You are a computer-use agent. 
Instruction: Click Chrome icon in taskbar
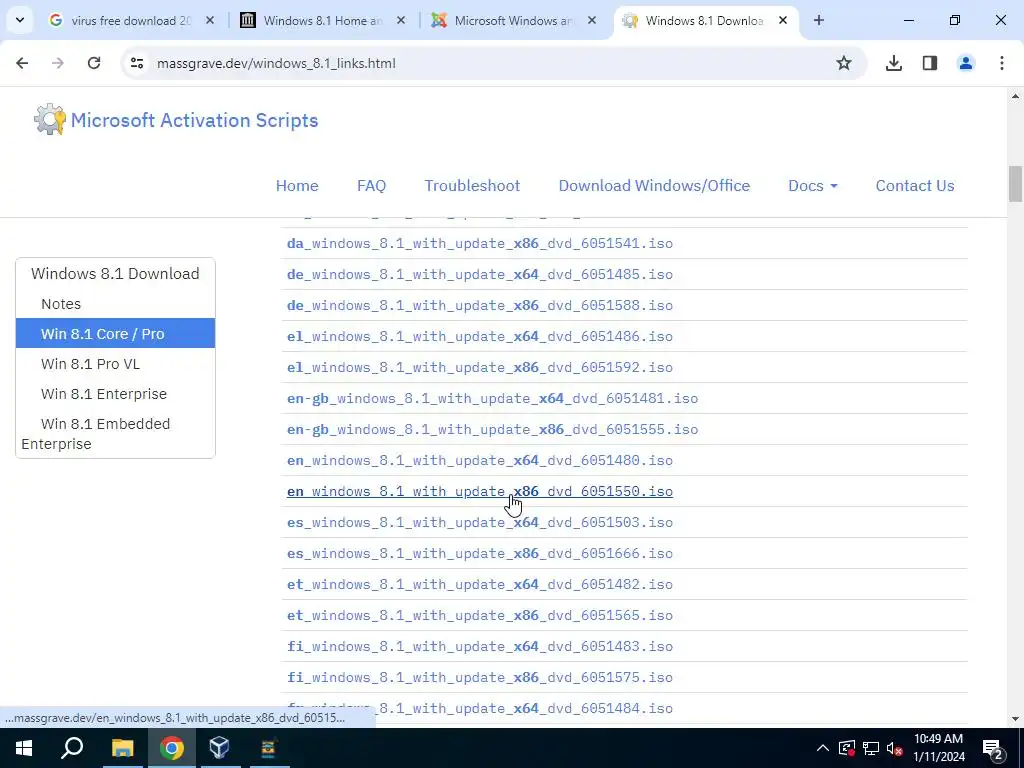pos(171,748)
